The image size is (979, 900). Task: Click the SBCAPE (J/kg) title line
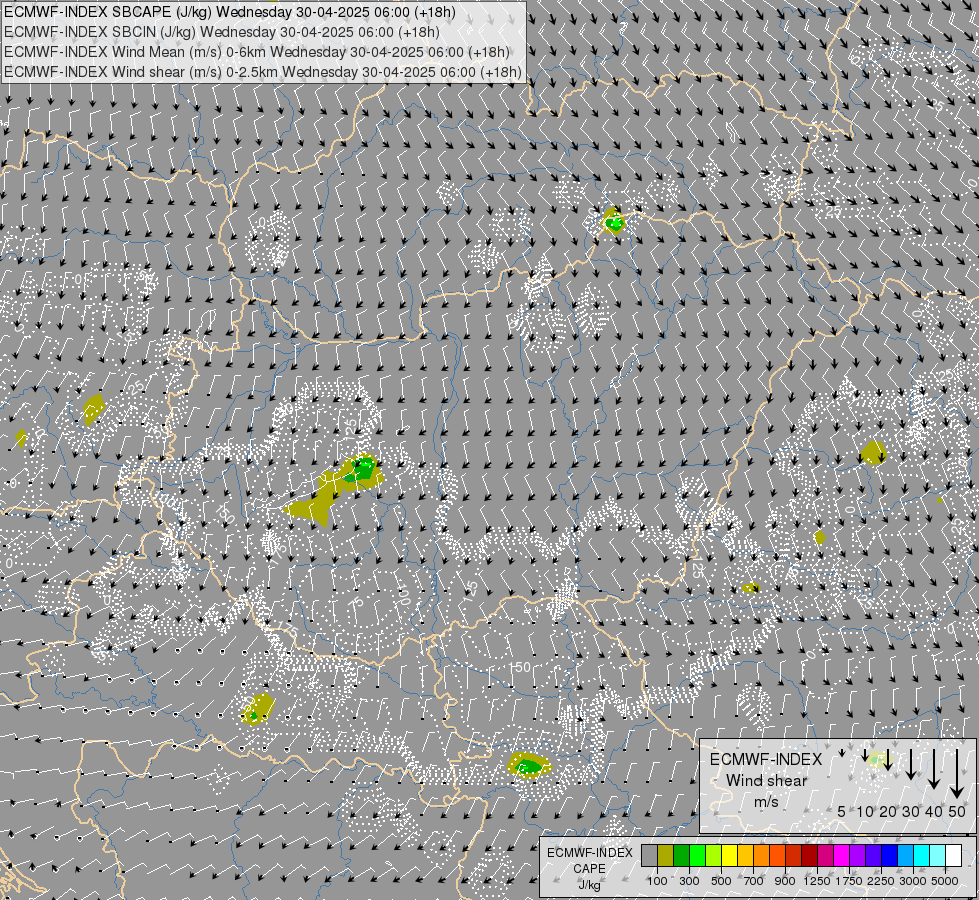coord(230,12)
